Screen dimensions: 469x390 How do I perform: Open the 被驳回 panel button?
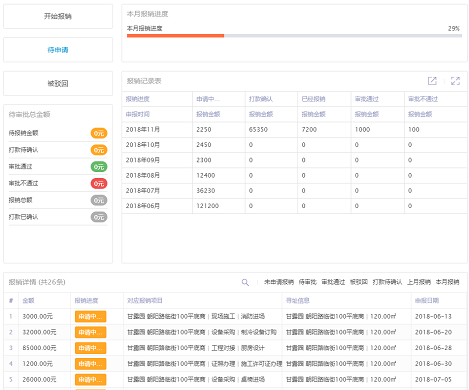(58, 83)
